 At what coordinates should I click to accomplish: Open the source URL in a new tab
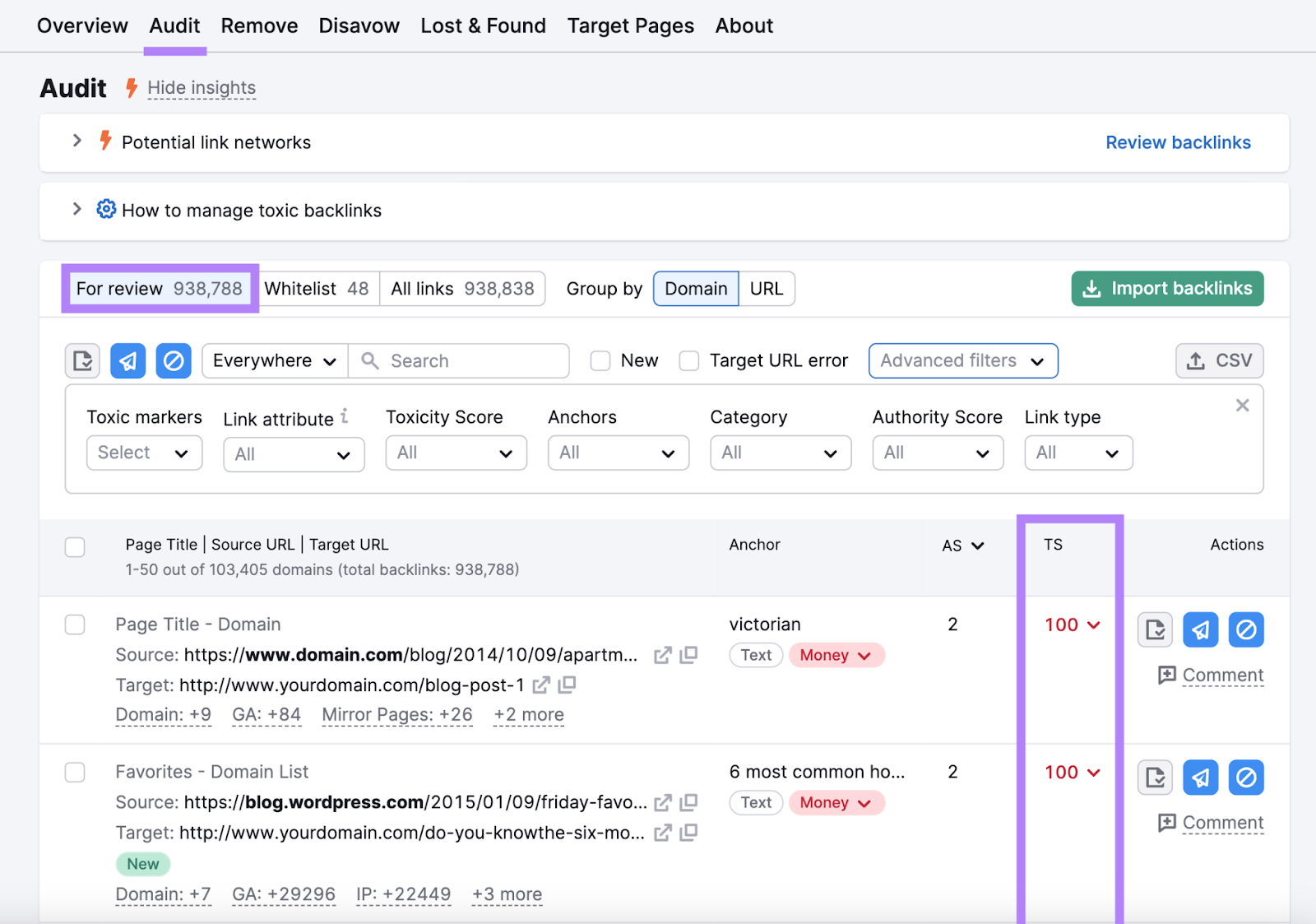click(x=663, y=655)
